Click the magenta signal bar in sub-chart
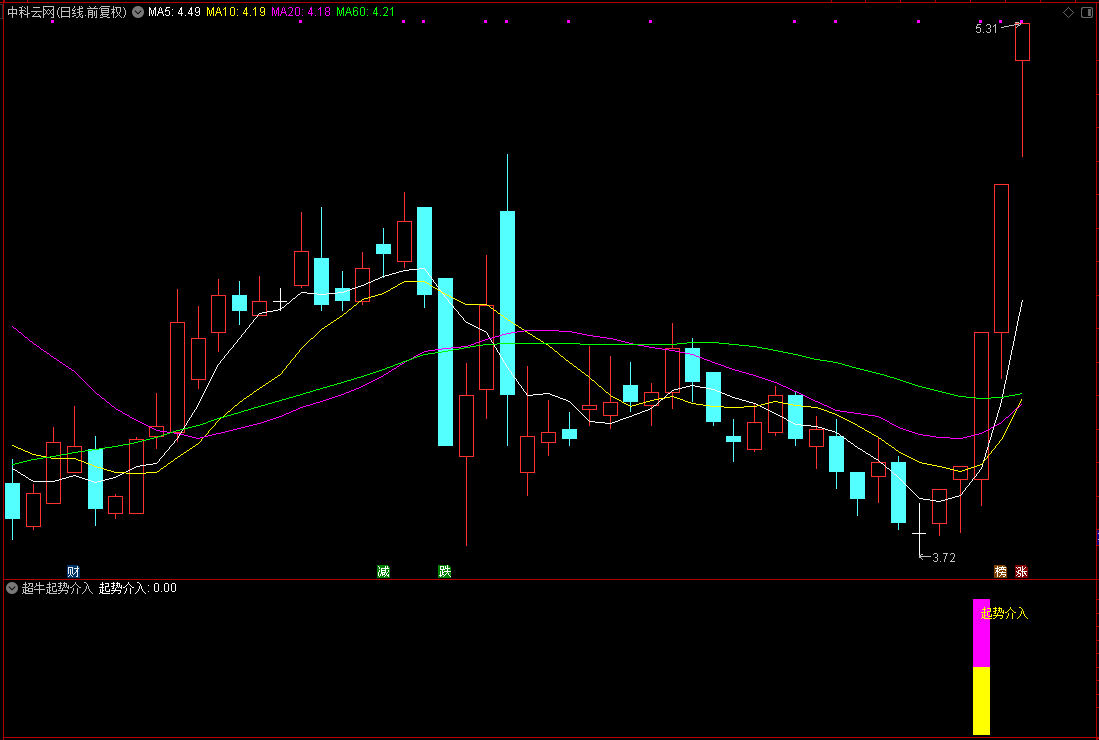This screenshot has width=1099, height=740. pyautogui.click(x=981, y=633)
